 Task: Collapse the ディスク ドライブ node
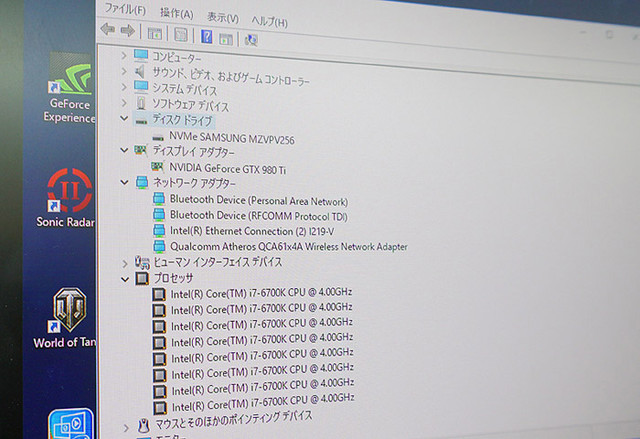tap(124, 118)
